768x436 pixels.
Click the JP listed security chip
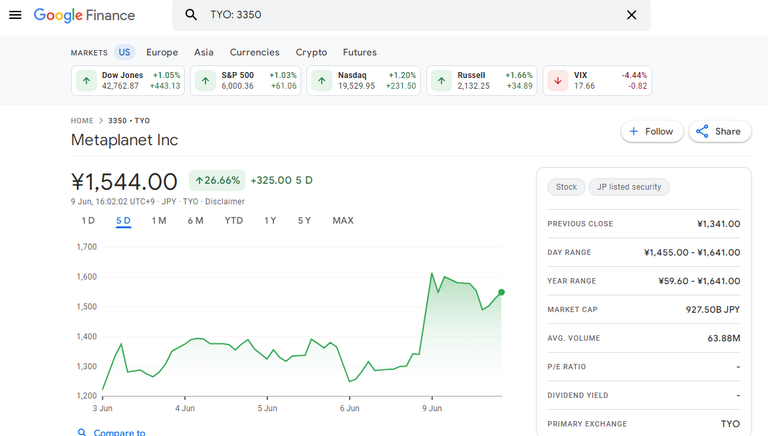pos(629,187)
